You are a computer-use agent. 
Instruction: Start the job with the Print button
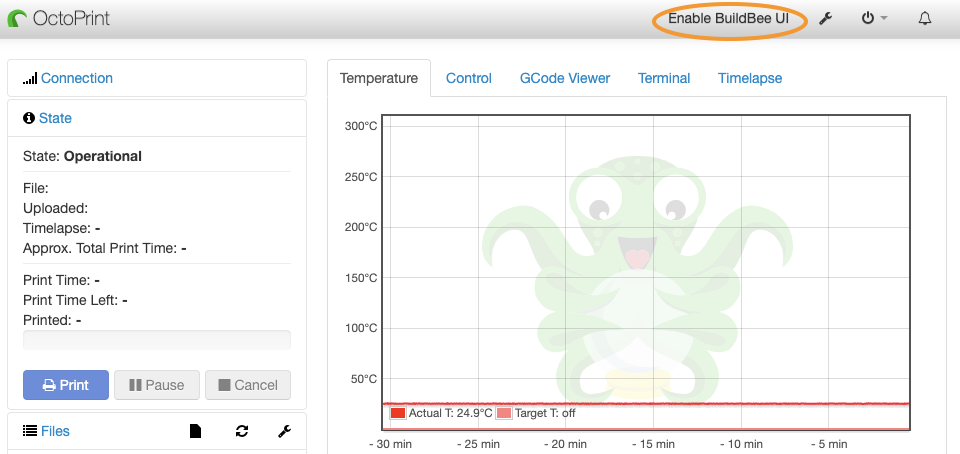(66, 385)
